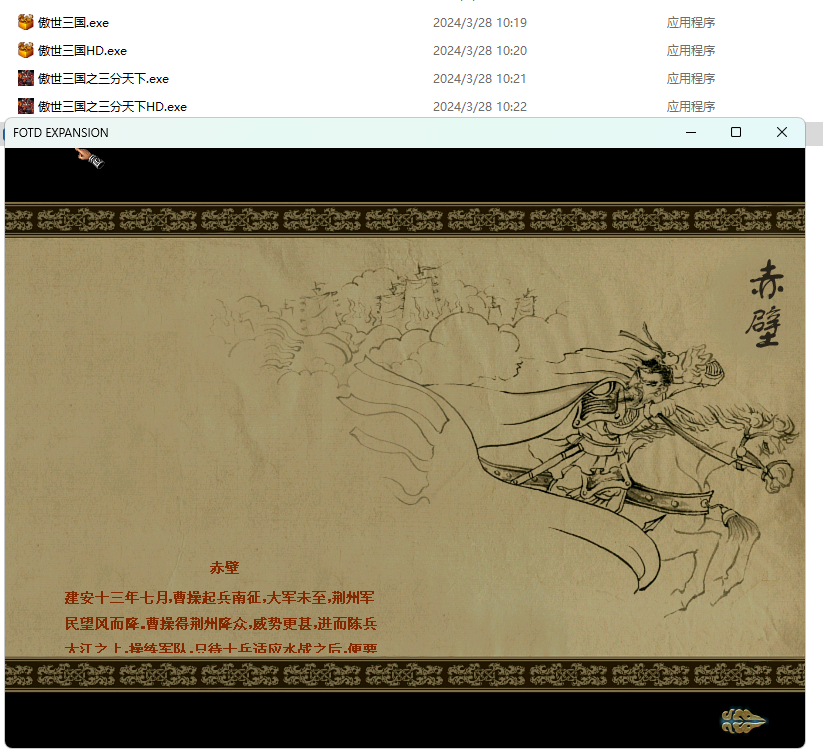Screen dimensions: 823x754
Task: Click the date 2024/3/28 10:20
Action: pos(480,50)
